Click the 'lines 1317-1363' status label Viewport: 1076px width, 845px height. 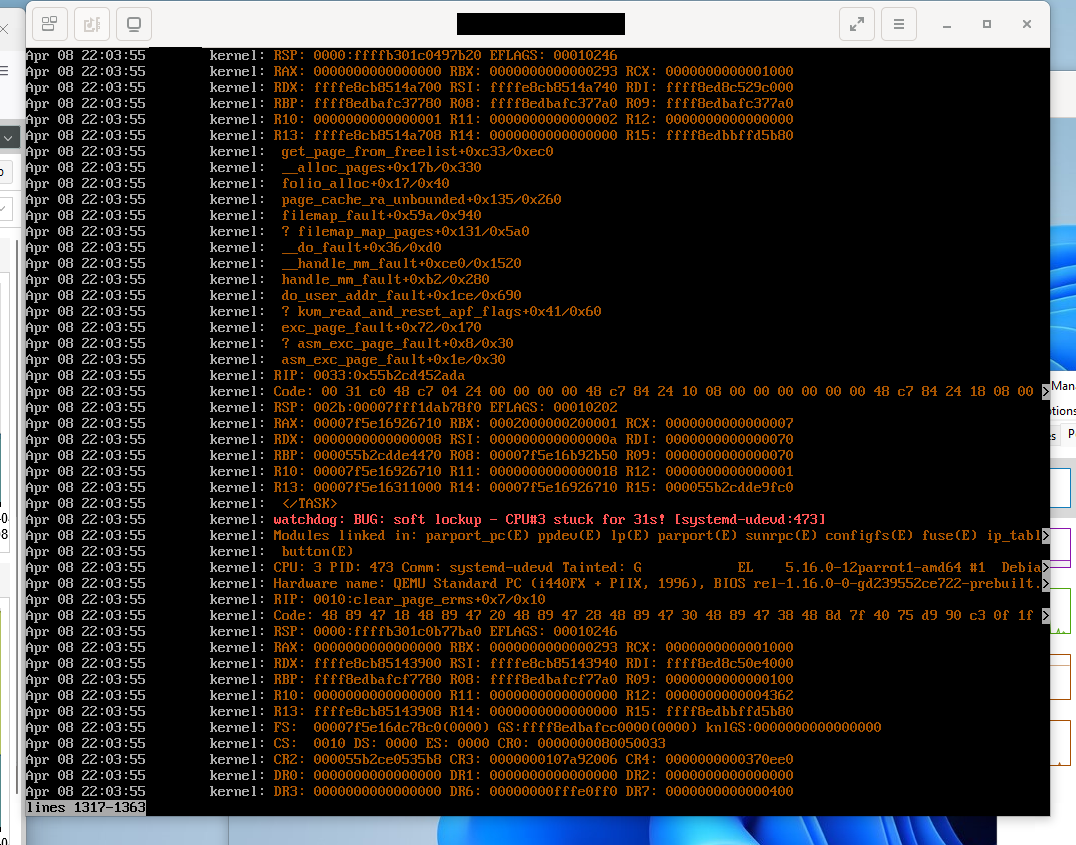[85, 807]
